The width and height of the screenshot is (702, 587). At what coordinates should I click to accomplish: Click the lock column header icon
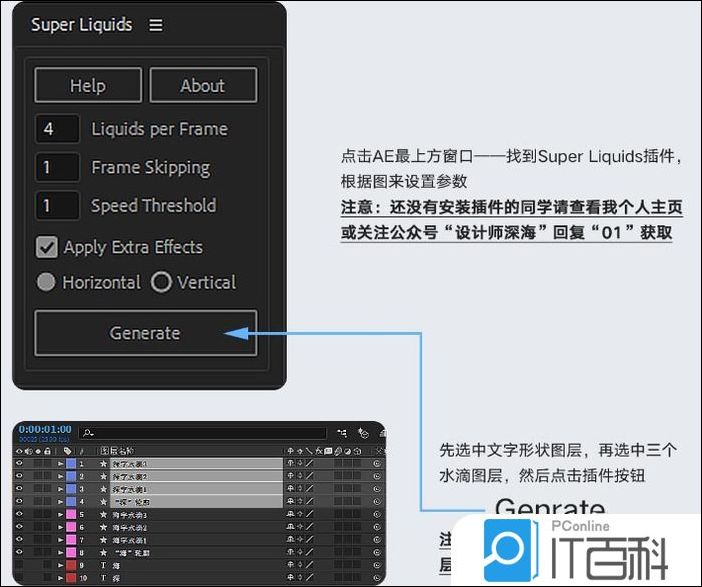47,451
